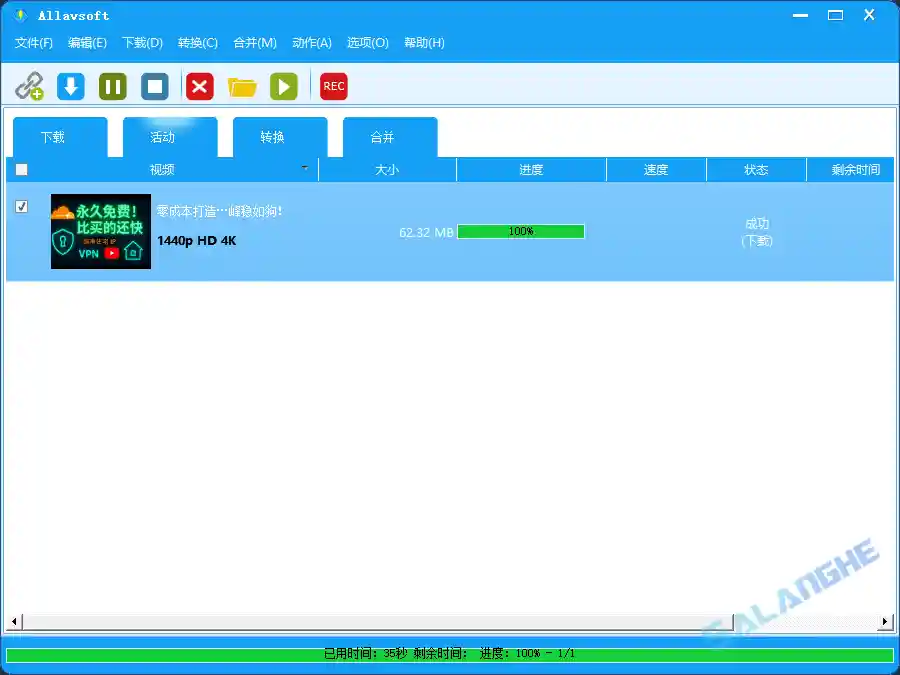Open the download folder icon
Viewport: 900px width, 675px height.
point(242,86)
